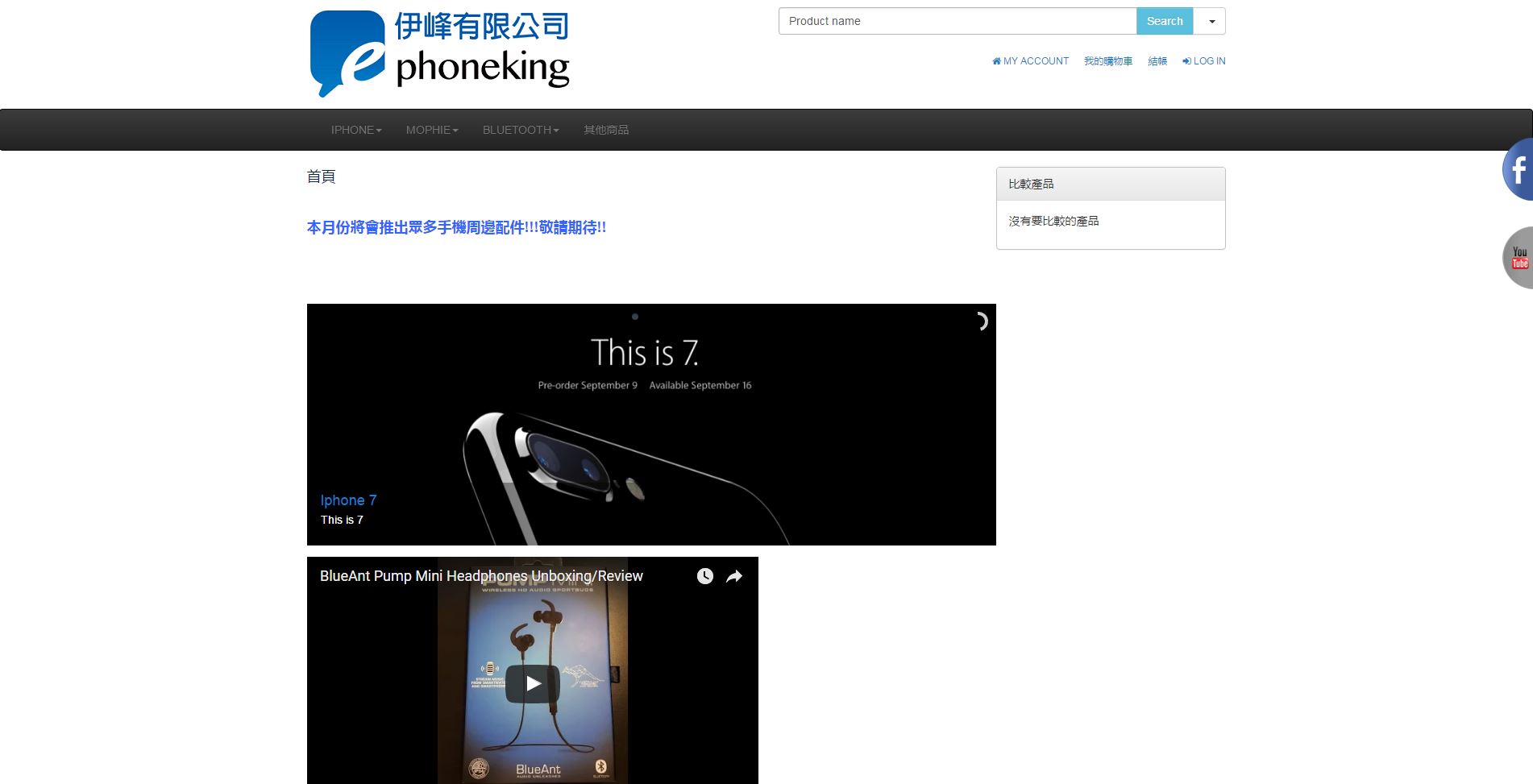The image size is (1533, 784).
Task: Focus the Product name search field
Action: [x=958, y=21]
